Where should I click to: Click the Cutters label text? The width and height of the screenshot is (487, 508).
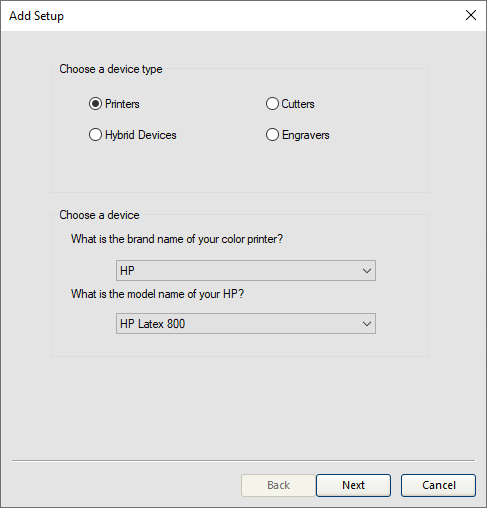pos(298,104)
